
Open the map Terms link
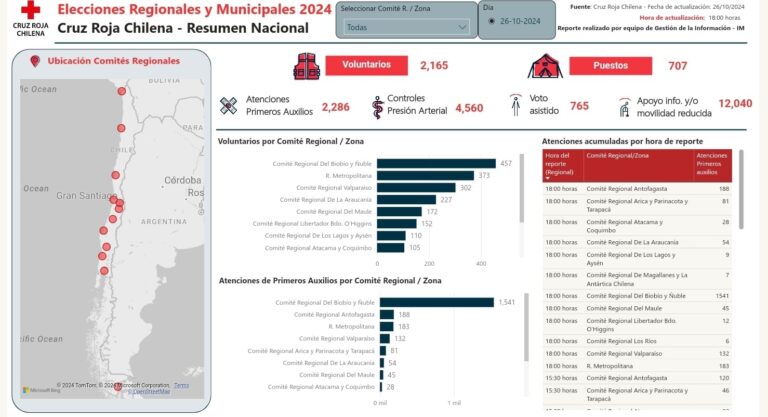click(x=181, y=386)
